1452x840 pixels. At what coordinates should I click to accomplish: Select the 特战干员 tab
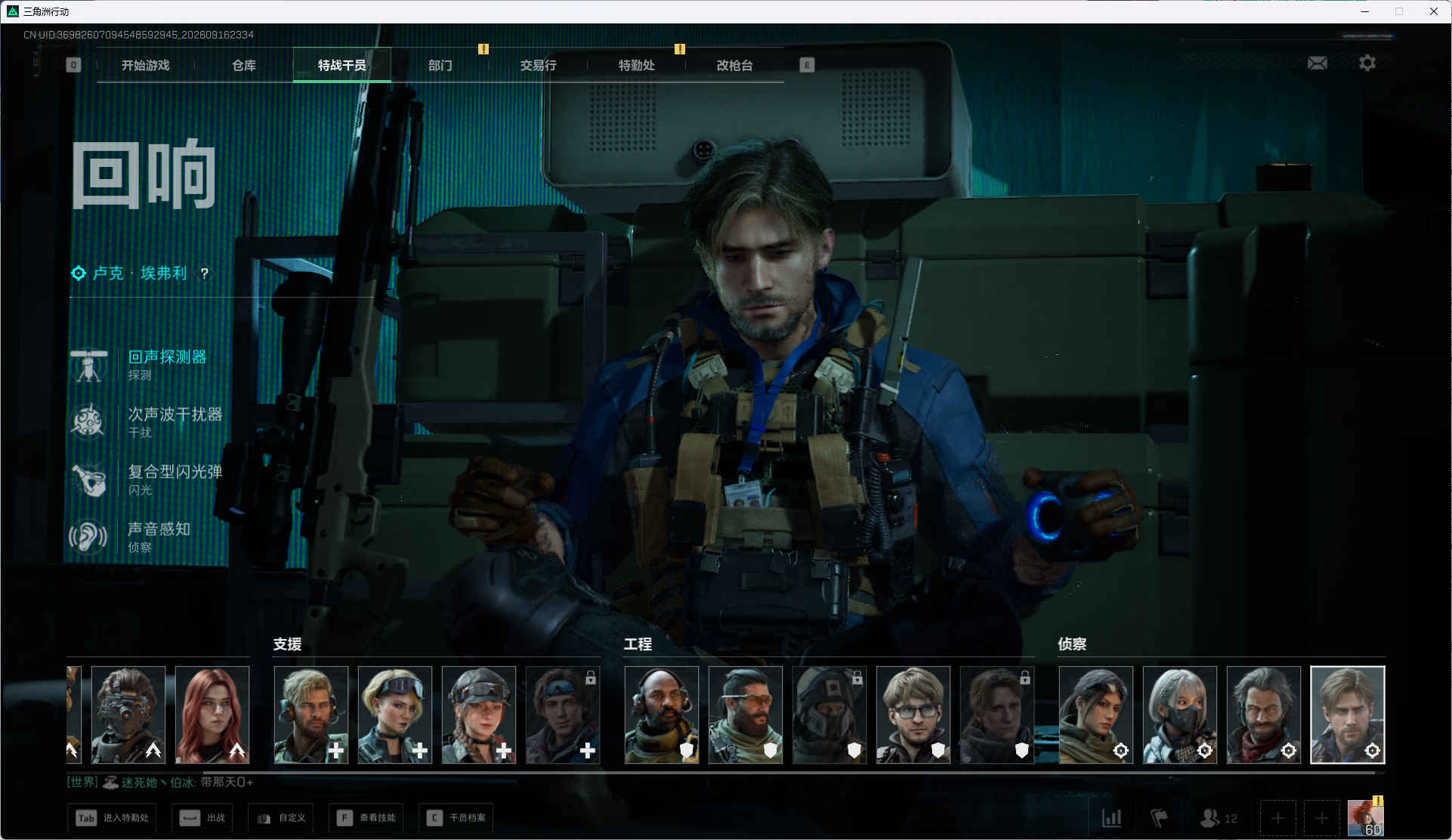342,66
